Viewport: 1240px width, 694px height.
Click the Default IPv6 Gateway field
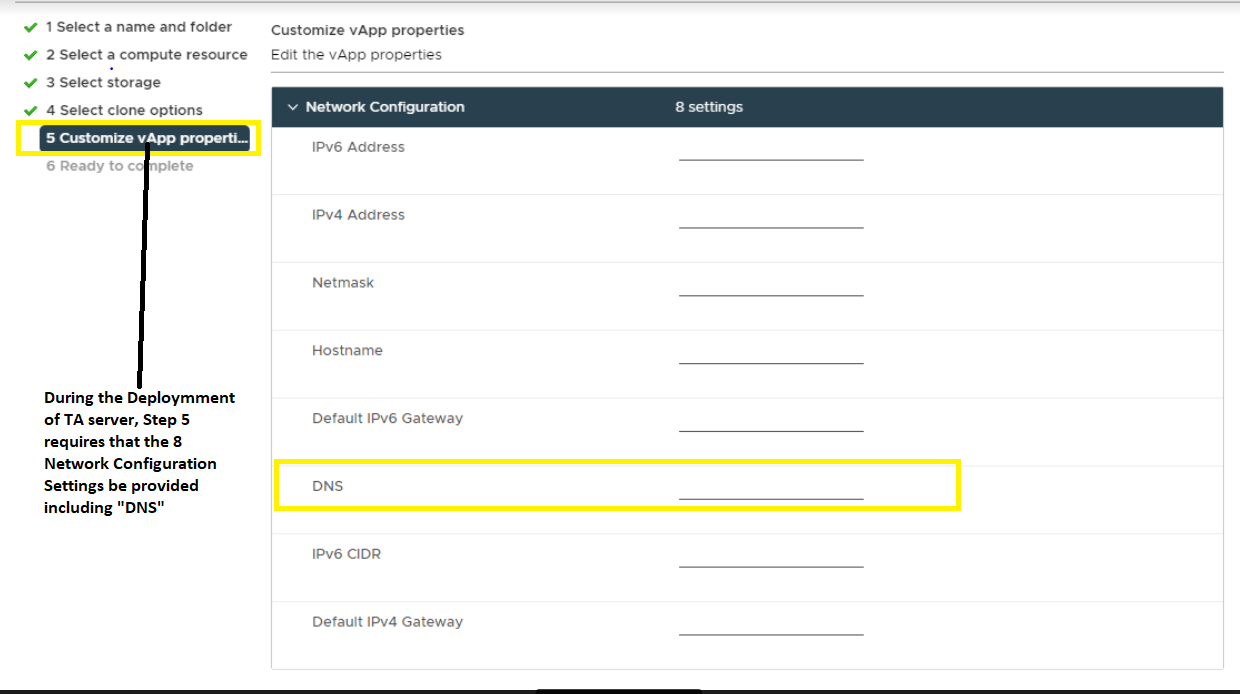coord(770,422)
